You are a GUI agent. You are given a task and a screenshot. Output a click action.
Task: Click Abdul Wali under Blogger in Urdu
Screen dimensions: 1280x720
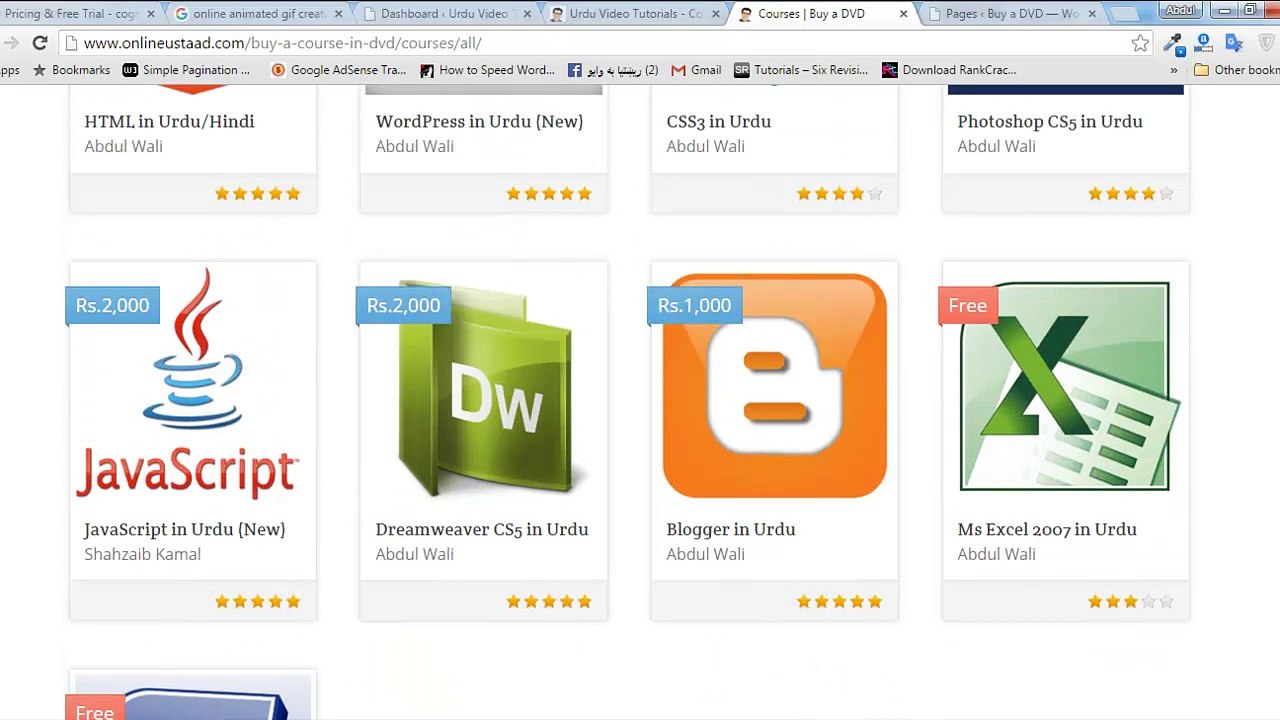pos(705,554)
